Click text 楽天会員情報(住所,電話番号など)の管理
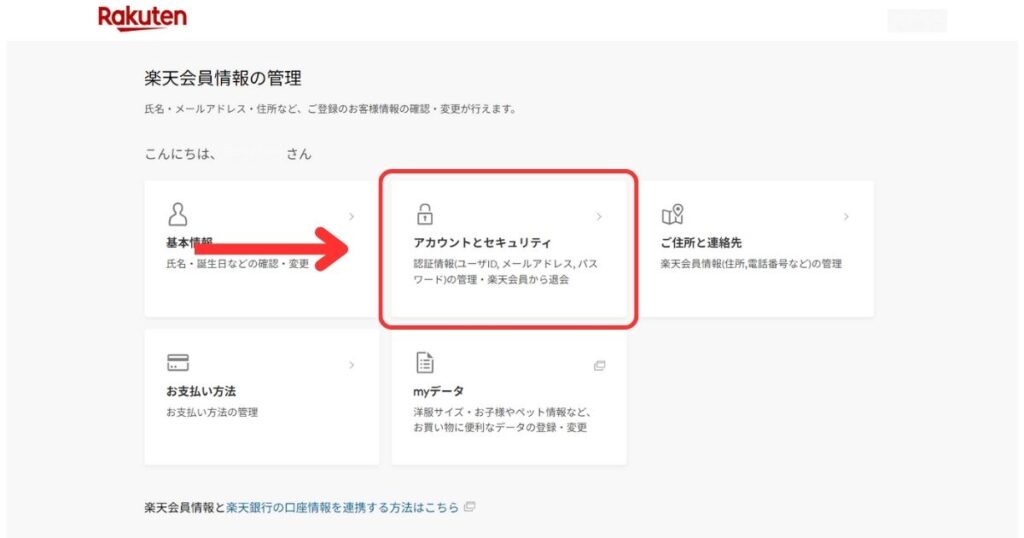 (751, 264)
